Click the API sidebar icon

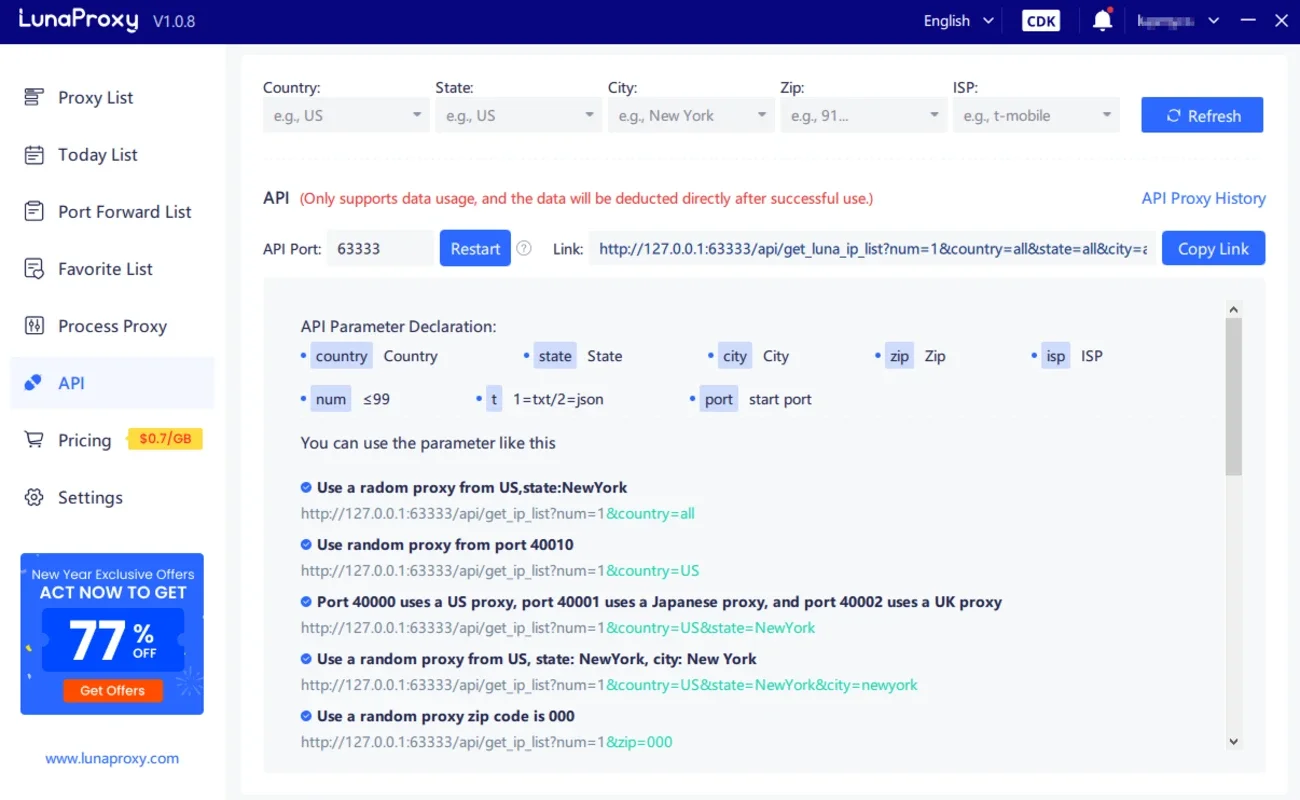pyautogui.click(x=34, y=382)
